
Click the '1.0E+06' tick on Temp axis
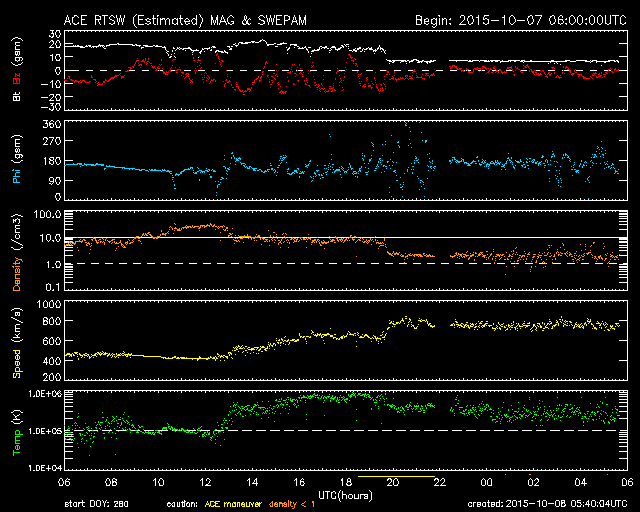tap(45, 394)
